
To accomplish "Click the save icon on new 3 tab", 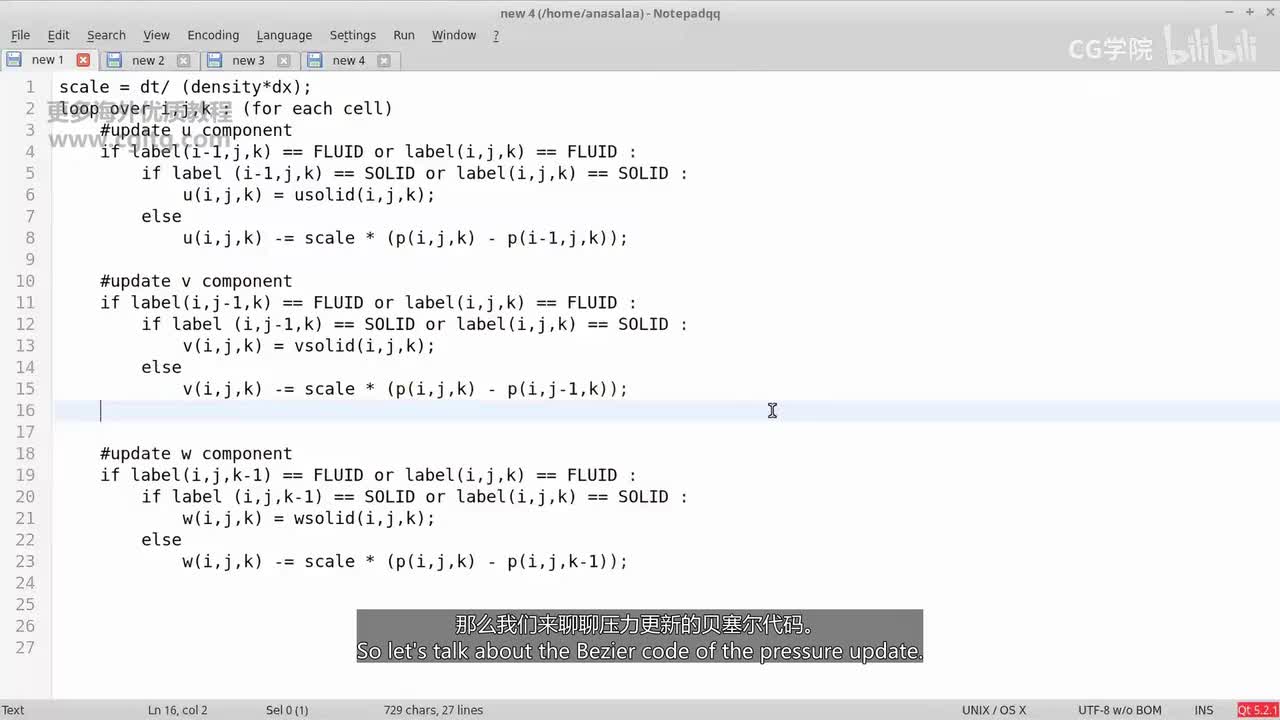I will [x=215, y=61].
